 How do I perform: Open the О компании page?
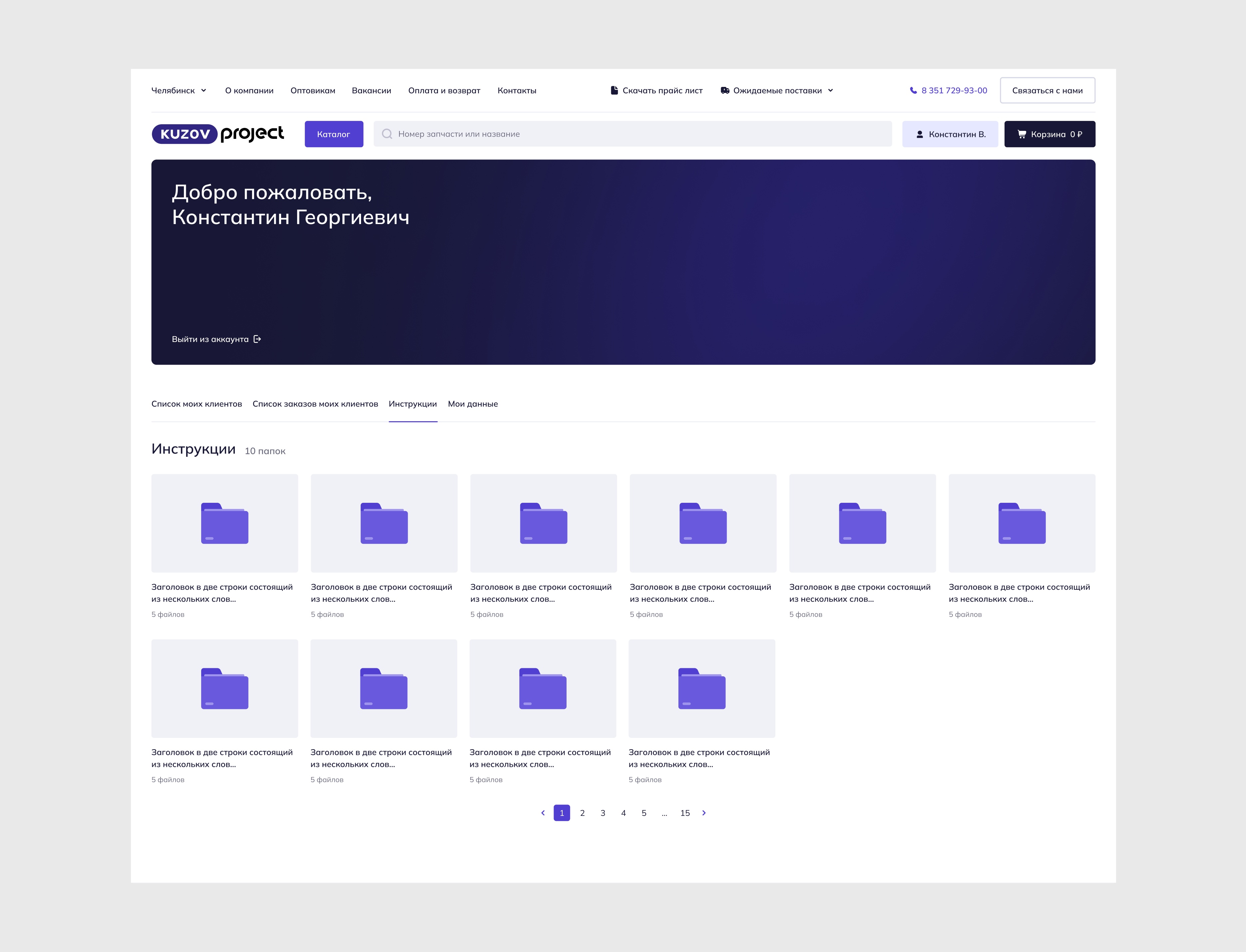[x=249, y=90]
